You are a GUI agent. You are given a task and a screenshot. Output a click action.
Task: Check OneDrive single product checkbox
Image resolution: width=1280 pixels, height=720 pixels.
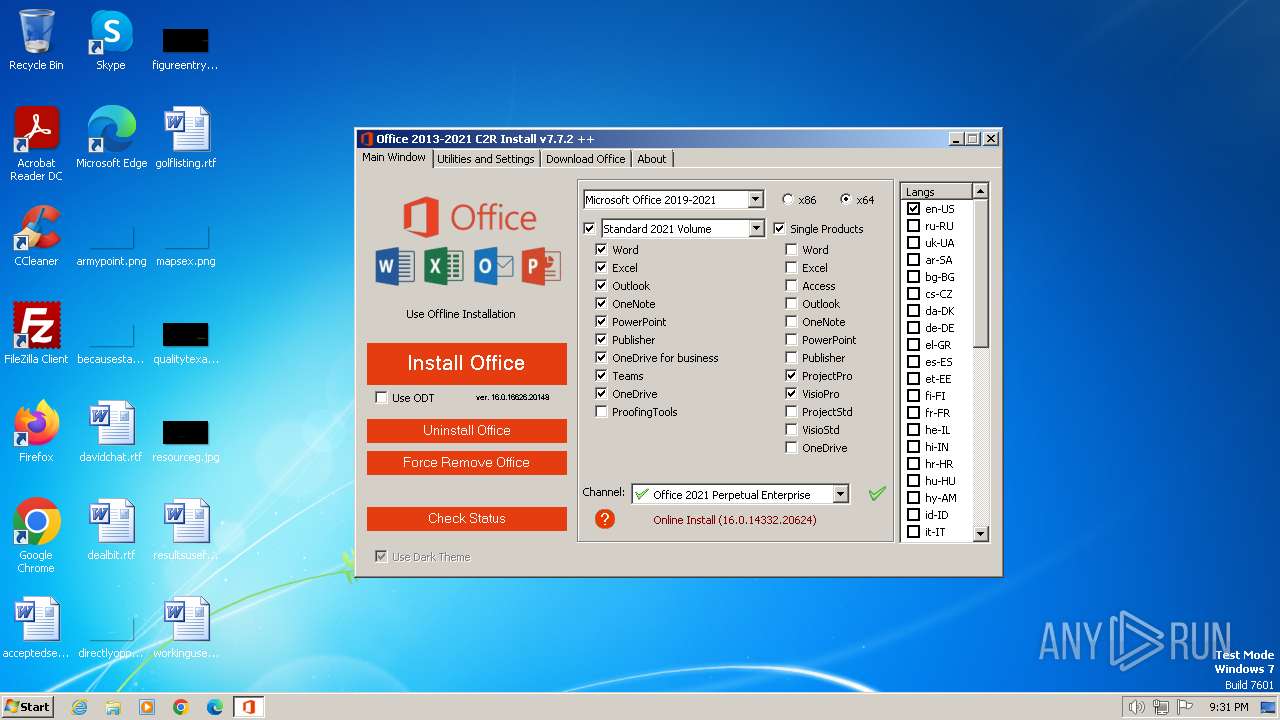791,447
